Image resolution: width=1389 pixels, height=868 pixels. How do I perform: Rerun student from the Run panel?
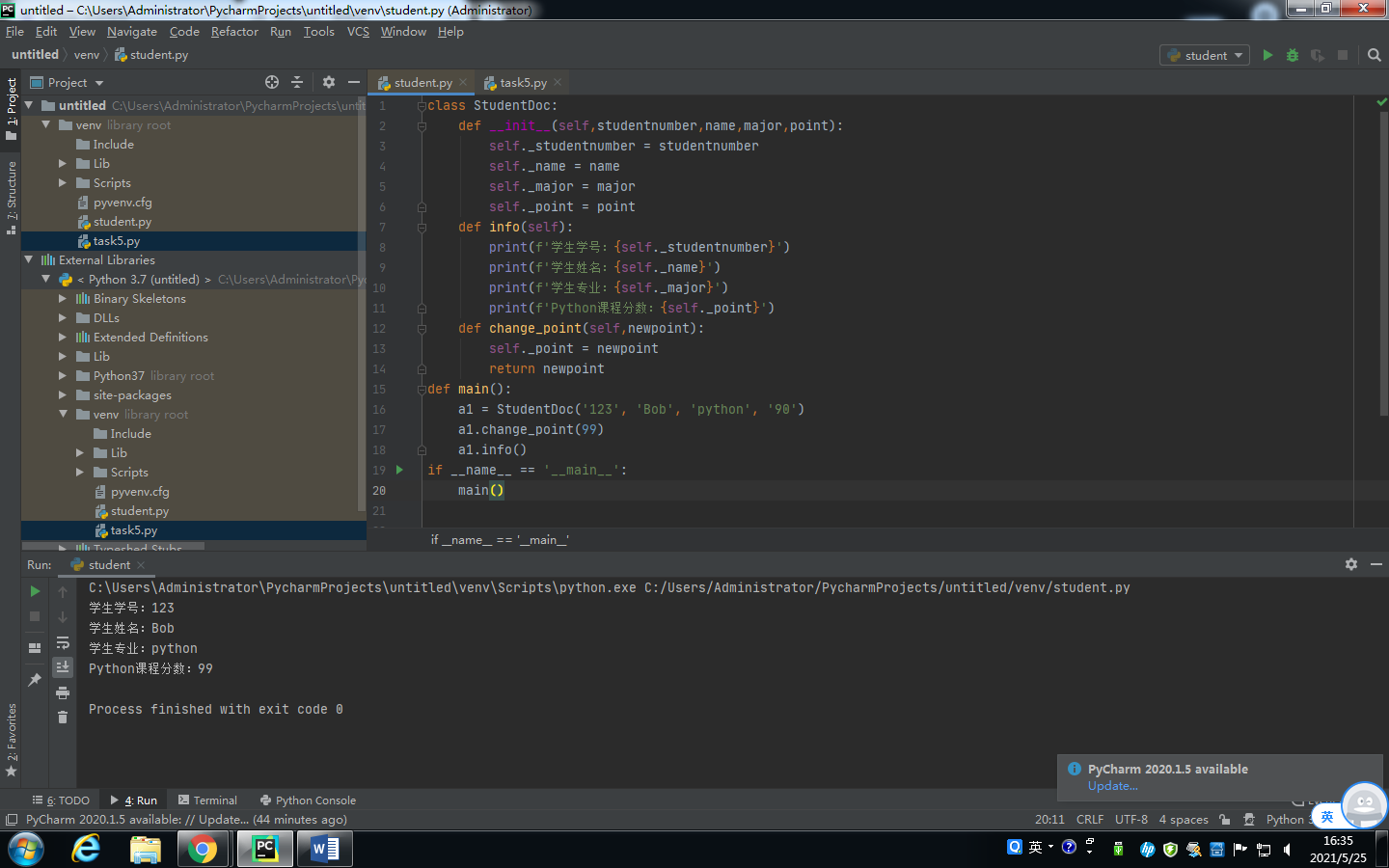(x=35, y=591)
